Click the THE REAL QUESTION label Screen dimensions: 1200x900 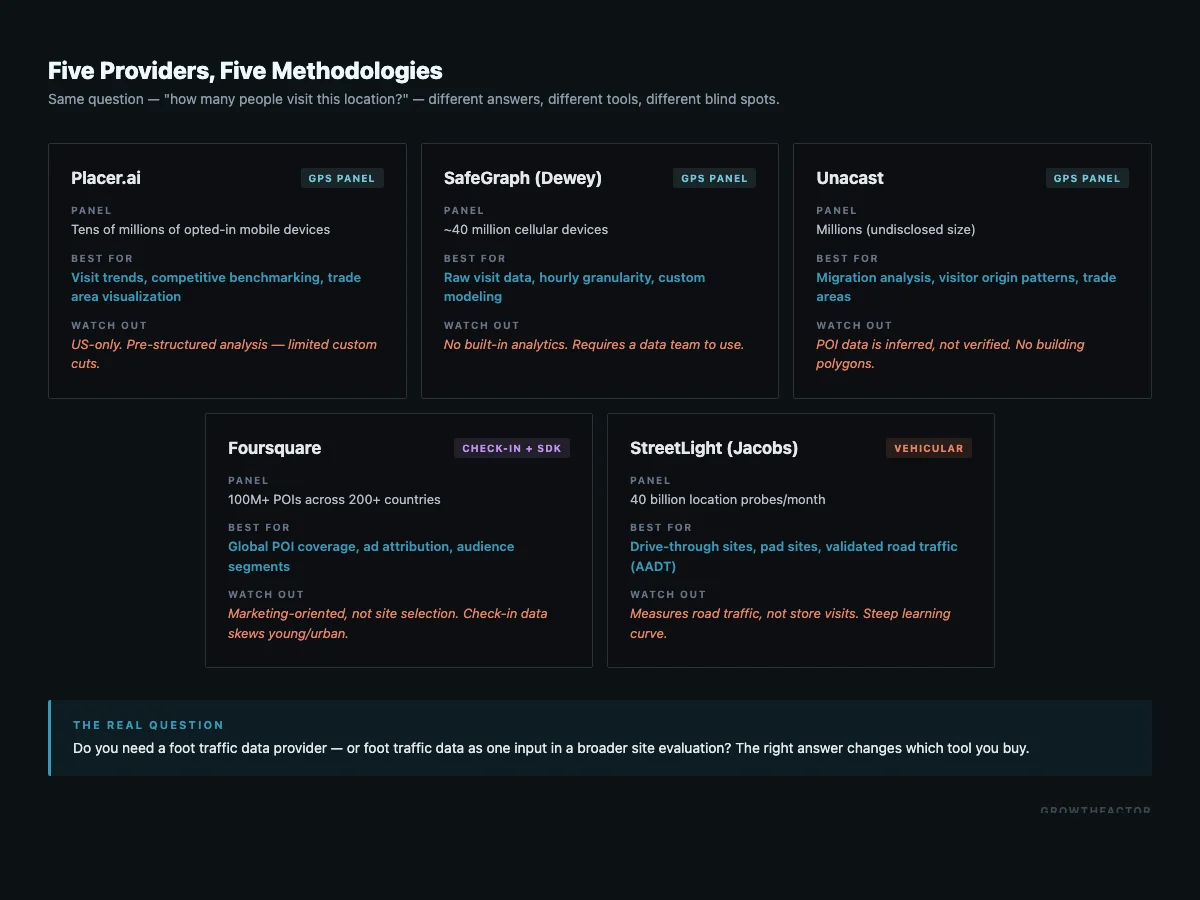tap(148, 725)
